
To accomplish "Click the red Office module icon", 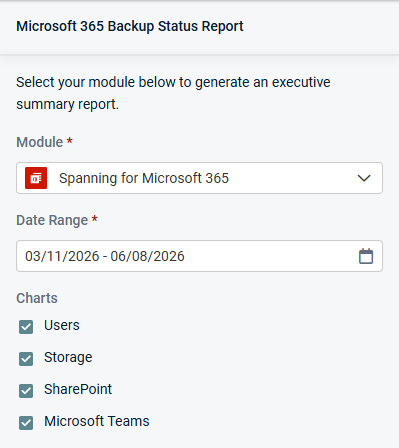I will click(36, 178).
